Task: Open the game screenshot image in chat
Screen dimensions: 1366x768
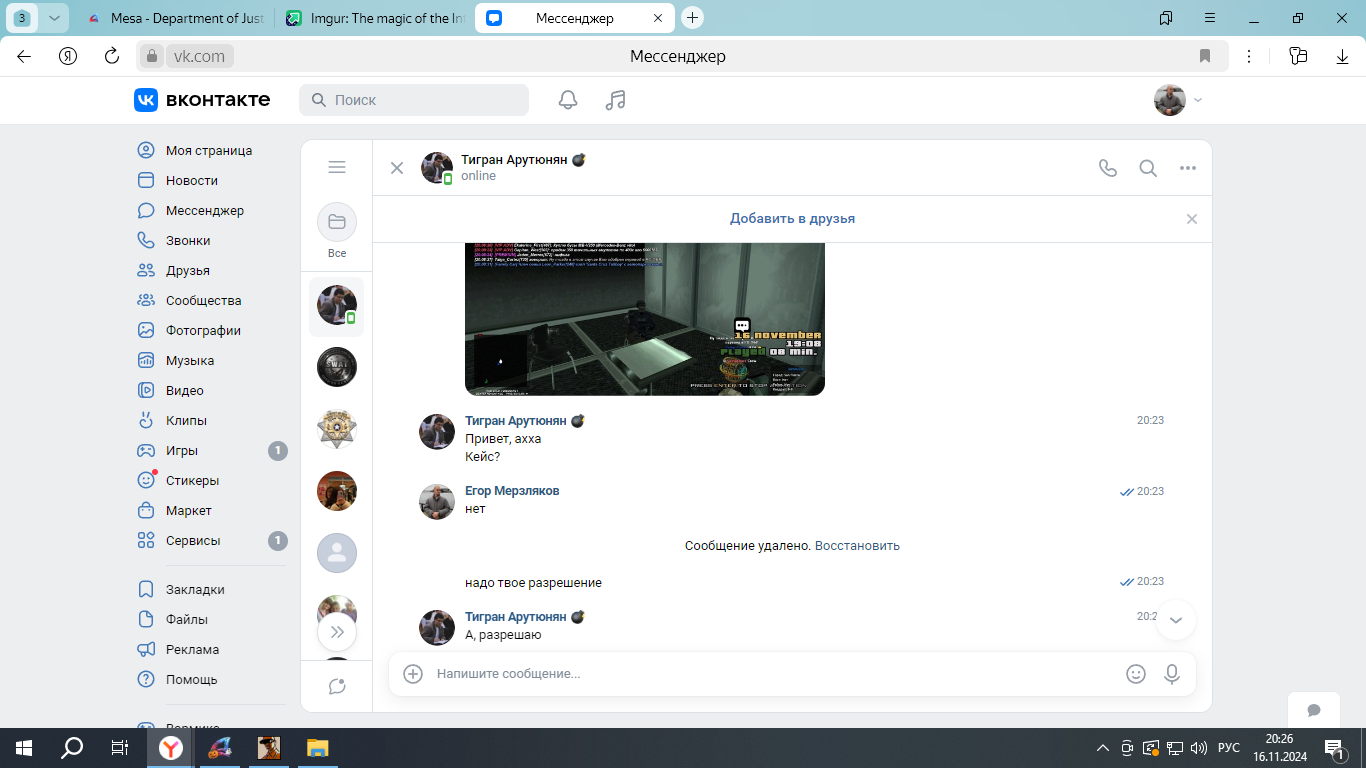Action: pos(644,318)
